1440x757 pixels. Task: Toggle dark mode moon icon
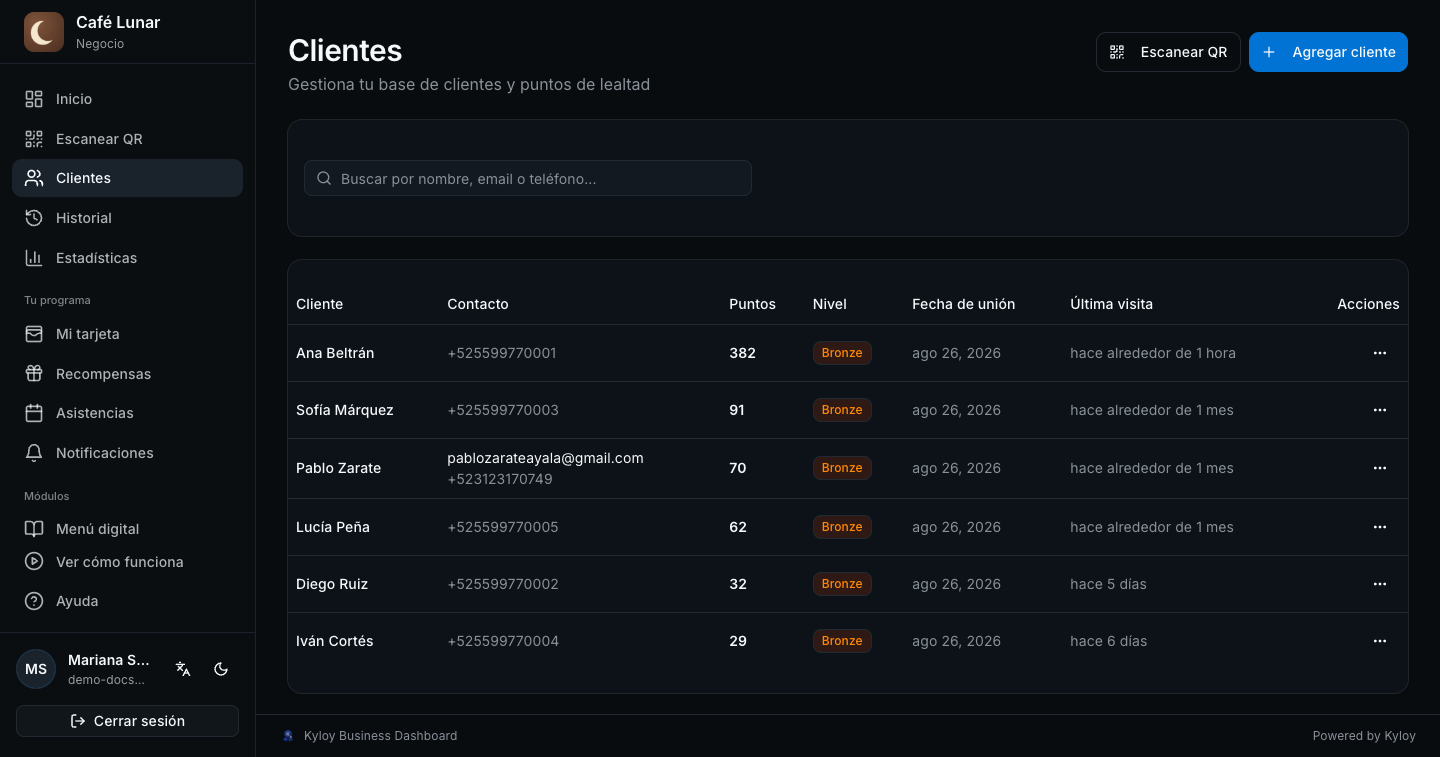(222, 669)
